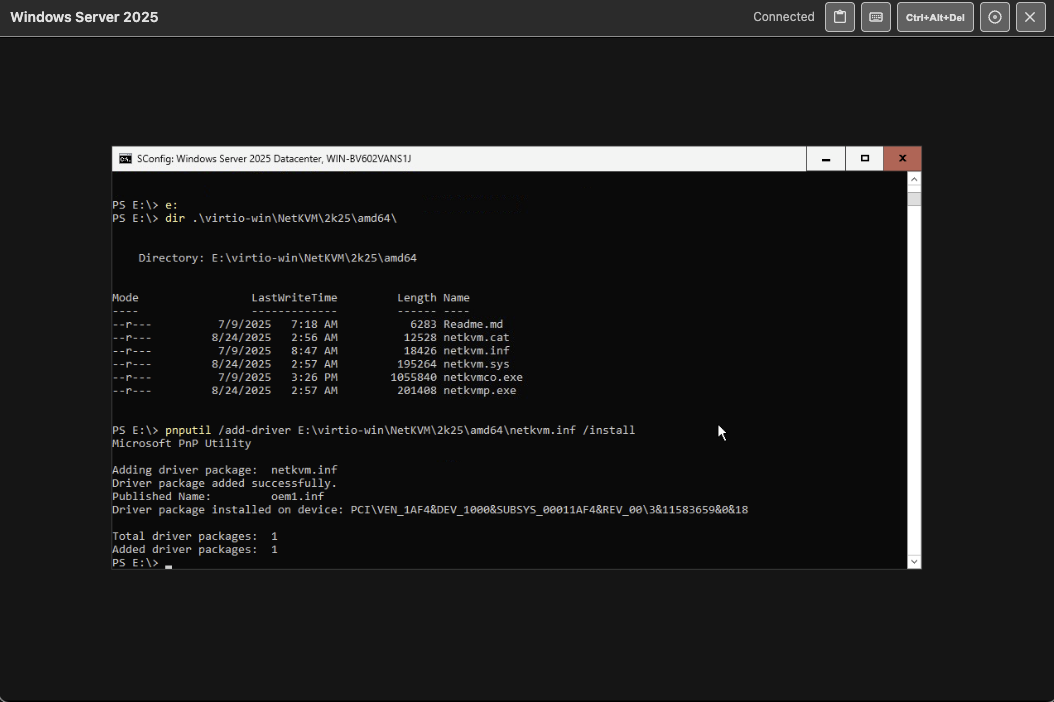Click the PCI\VEN_1AF4 device ID text
1054x702 pixels.
[549, 510]
